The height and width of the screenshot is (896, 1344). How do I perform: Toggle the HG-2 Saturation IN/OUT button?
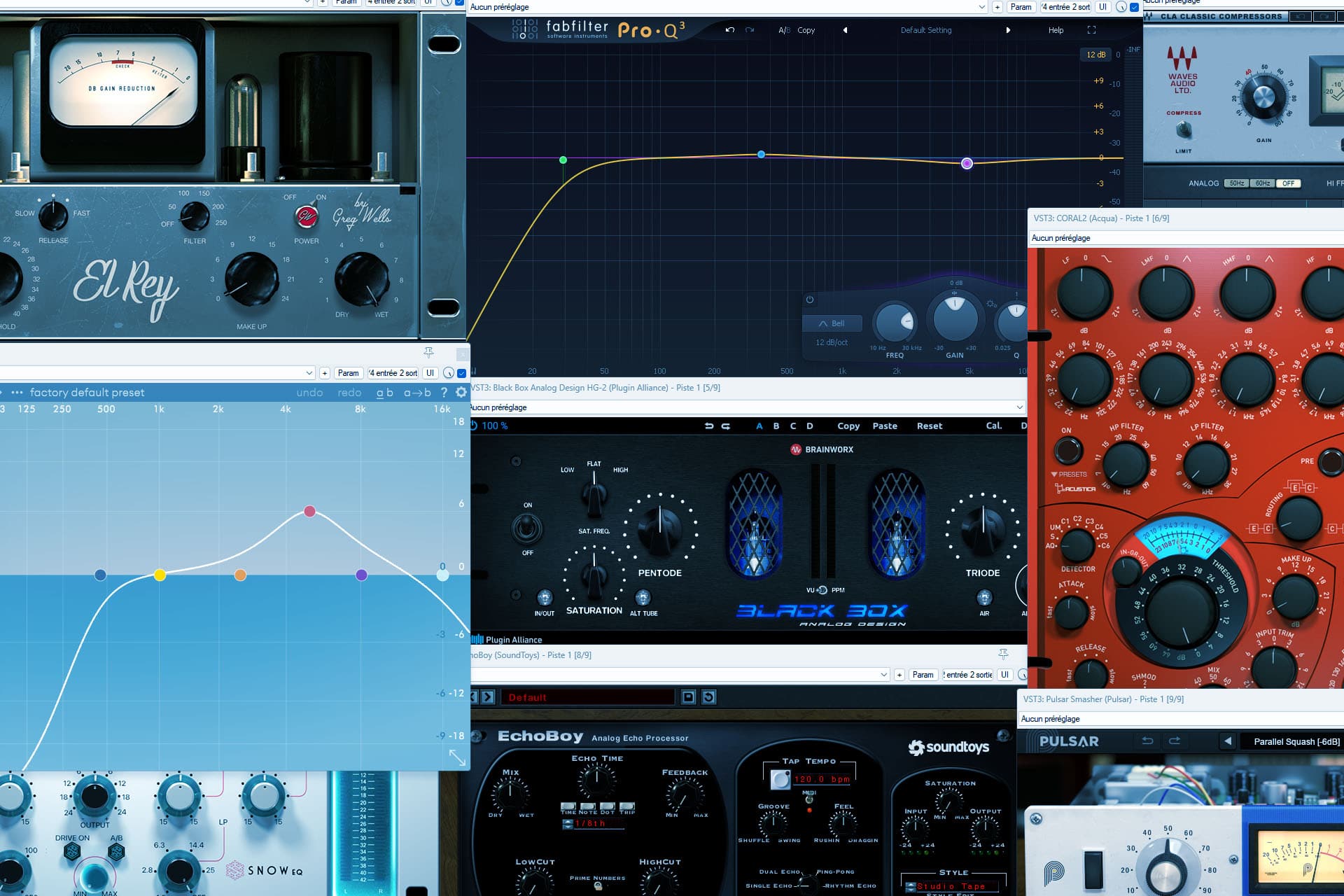(x=545, y=597)
